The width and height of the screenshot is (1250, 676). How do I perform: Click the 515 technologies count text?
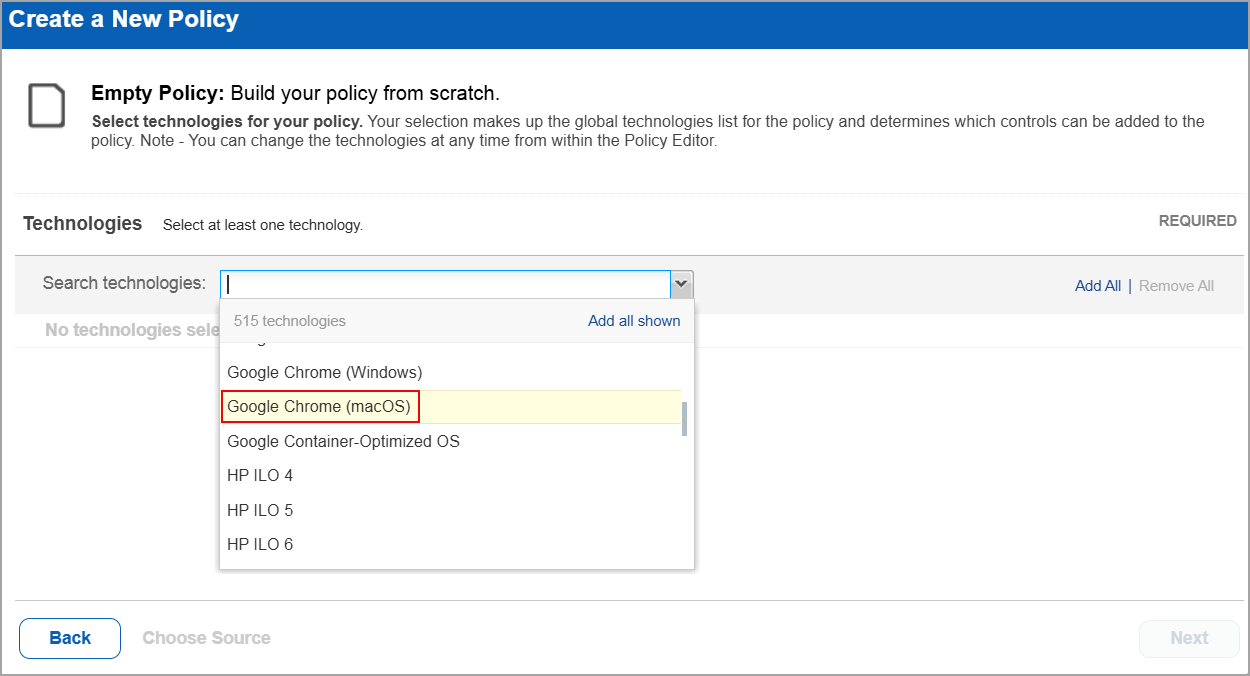pyautogui.click(x=290, y=321)
